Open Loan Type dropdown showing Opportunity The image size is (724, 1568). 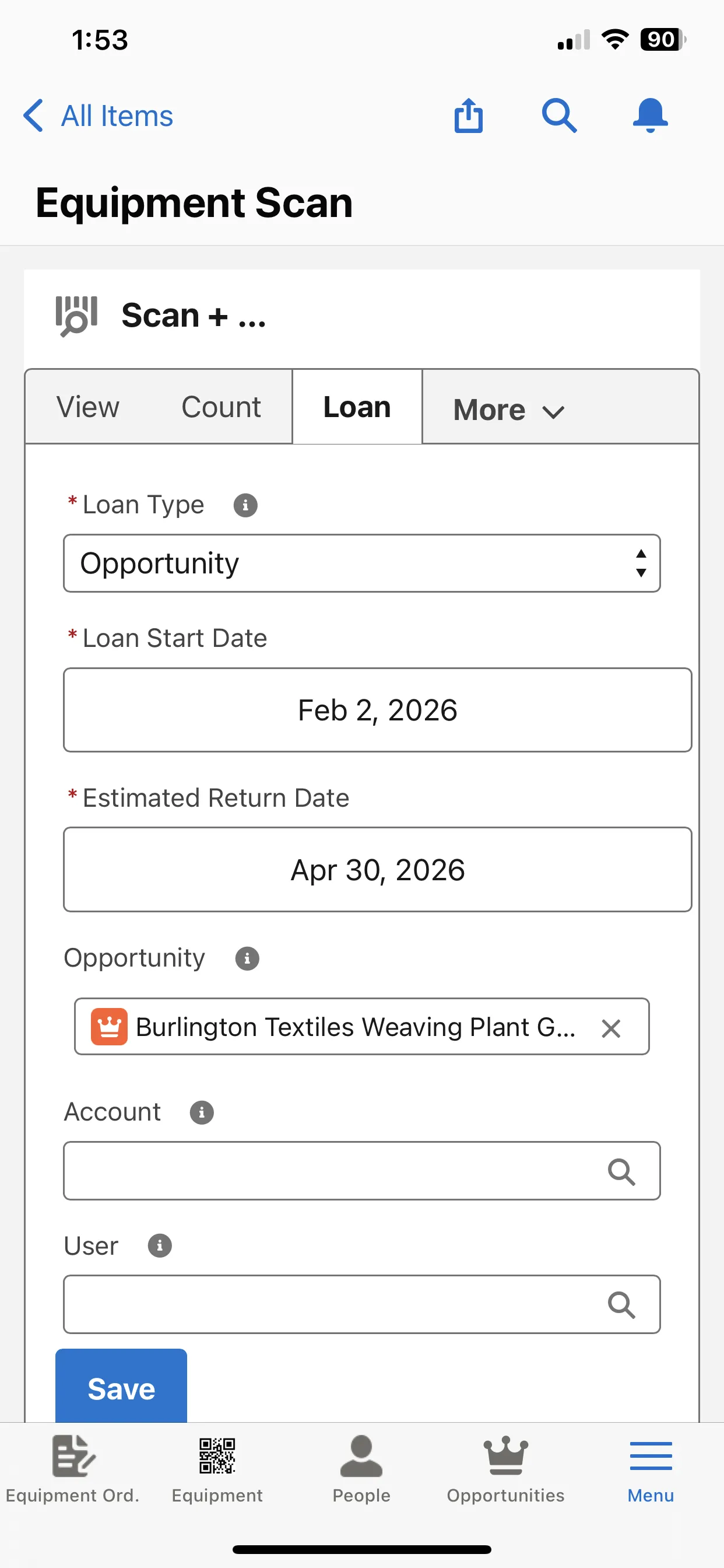[362, 563]
